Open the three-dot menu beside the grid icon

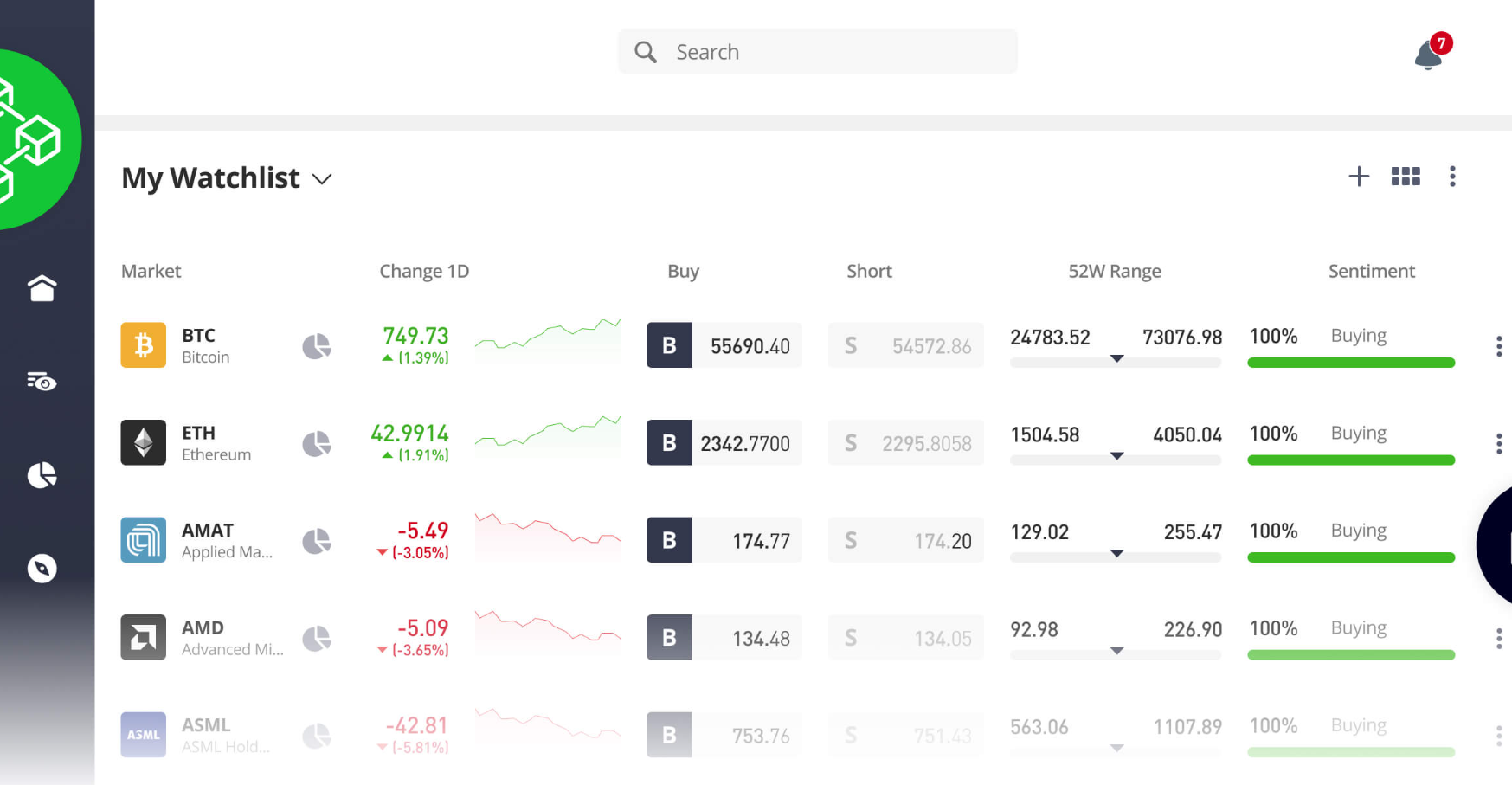pos(1452,177)
